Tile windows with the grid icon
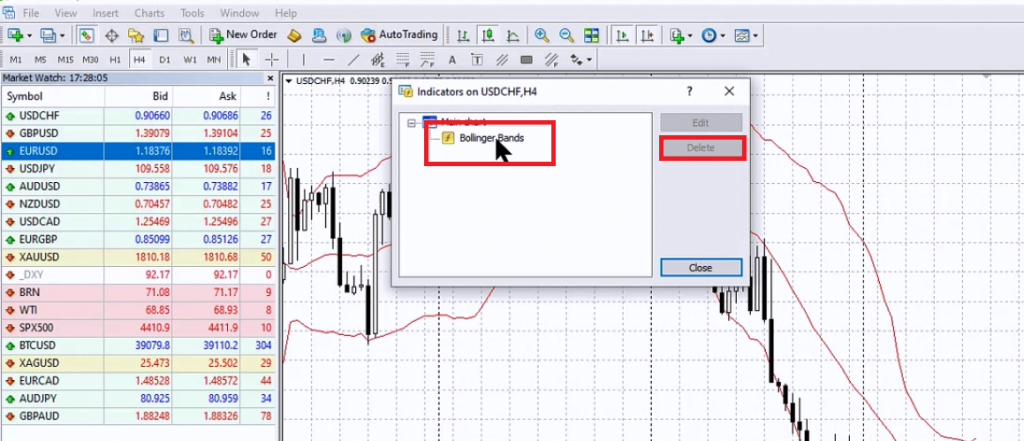This screenshot has width=1024, height=441. pyautogui.click(x=591, y=35)
